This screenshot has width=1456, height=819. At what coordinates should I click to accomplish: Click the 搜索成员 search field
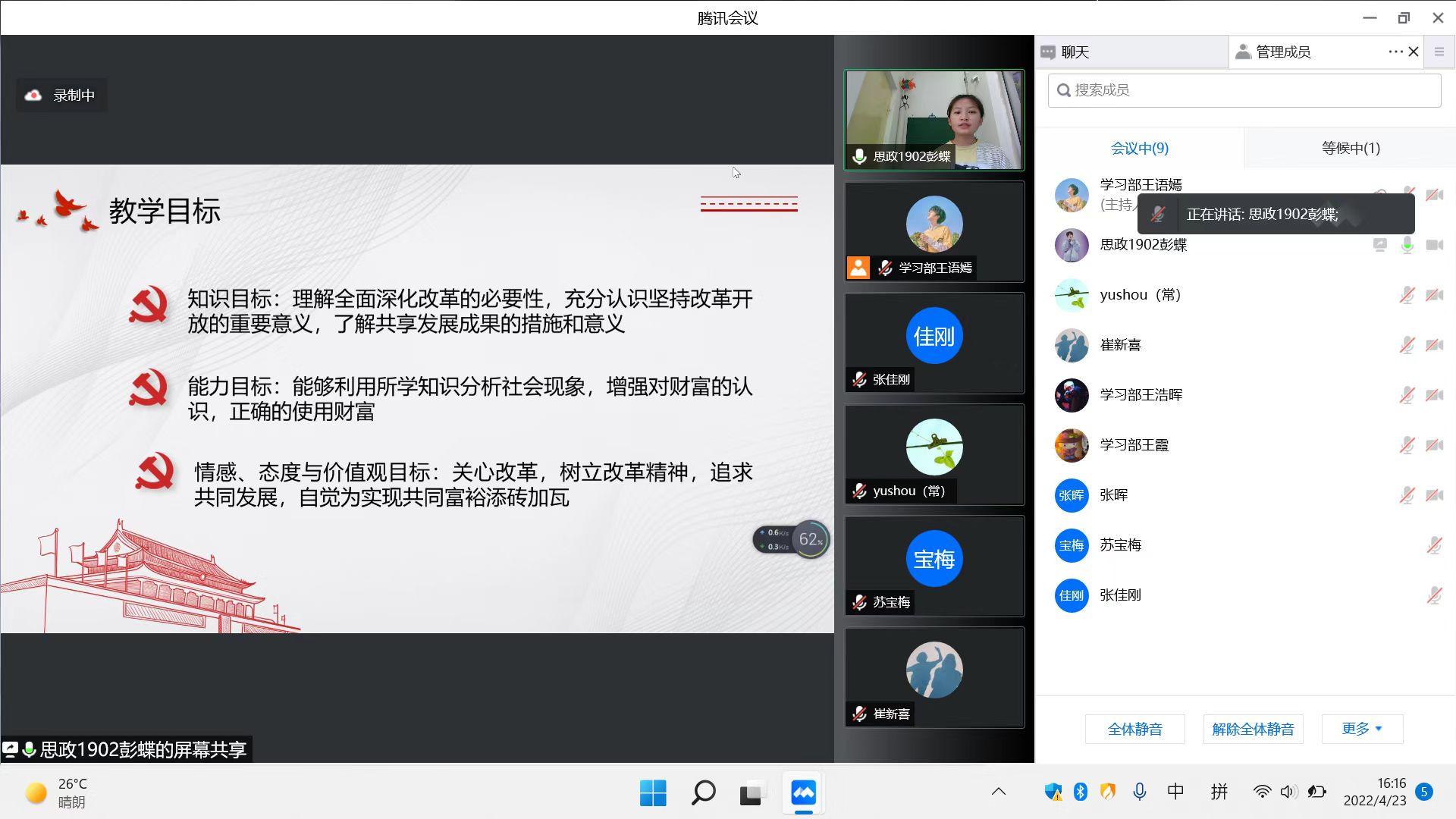(x=1244, y=90)
